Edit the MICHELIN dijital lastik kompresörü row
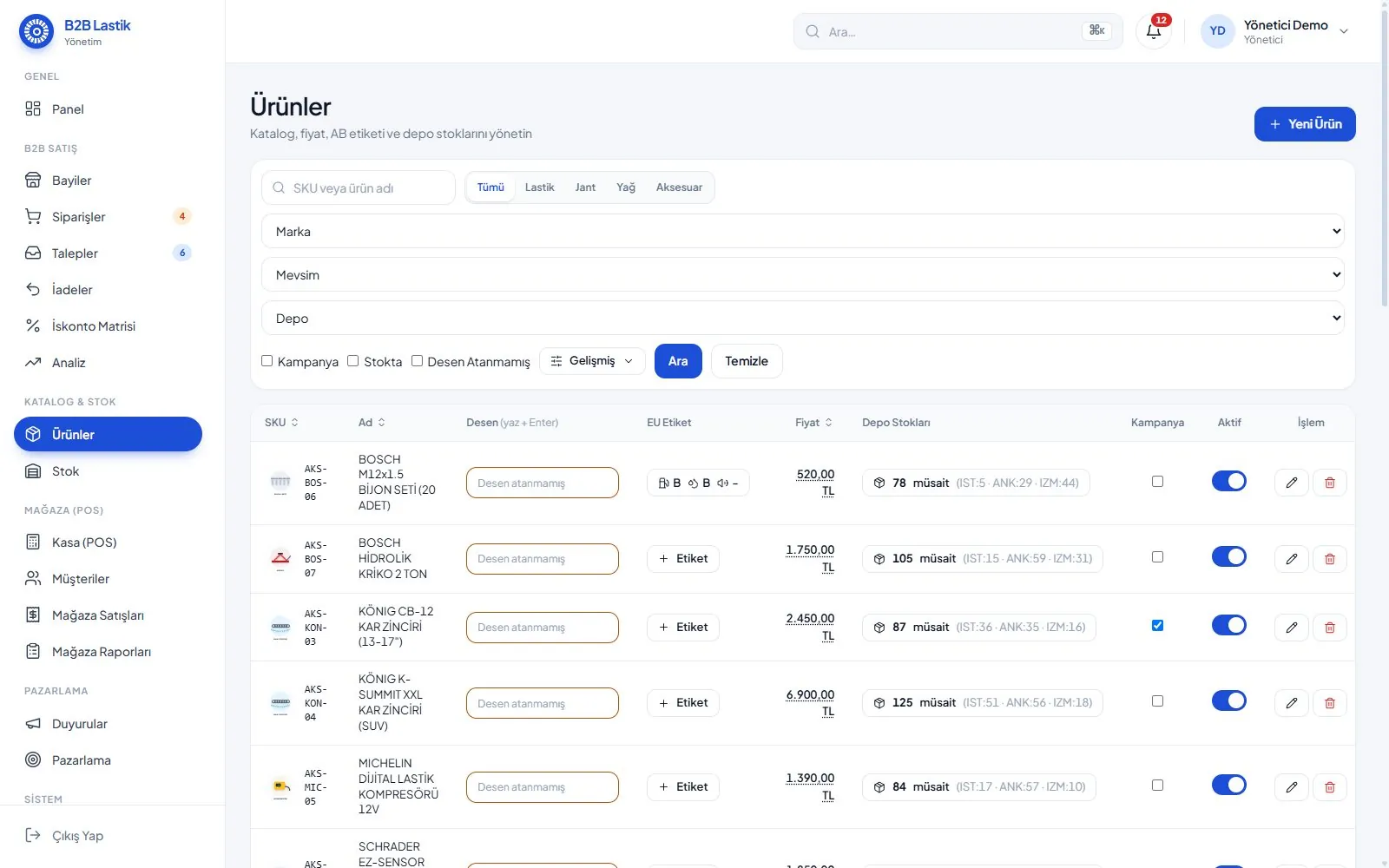The height and width of the screenshot is (868, 1389). (1291, 787)
